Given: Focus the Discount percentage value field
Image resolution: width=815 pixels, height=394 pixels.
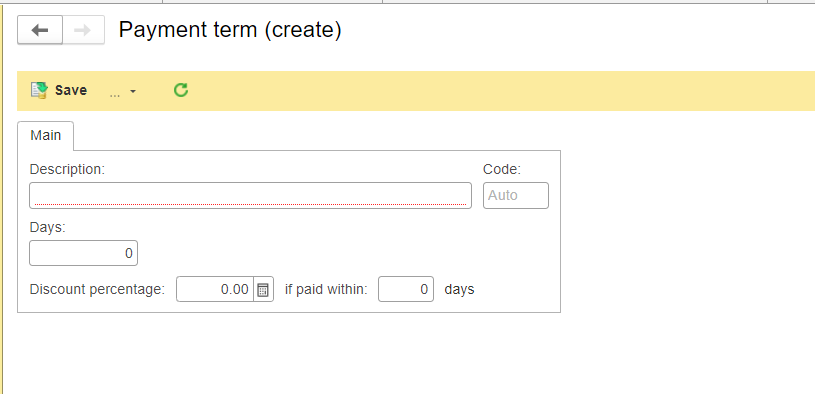Looking at the screenshot, I should [x=215, y=289].
